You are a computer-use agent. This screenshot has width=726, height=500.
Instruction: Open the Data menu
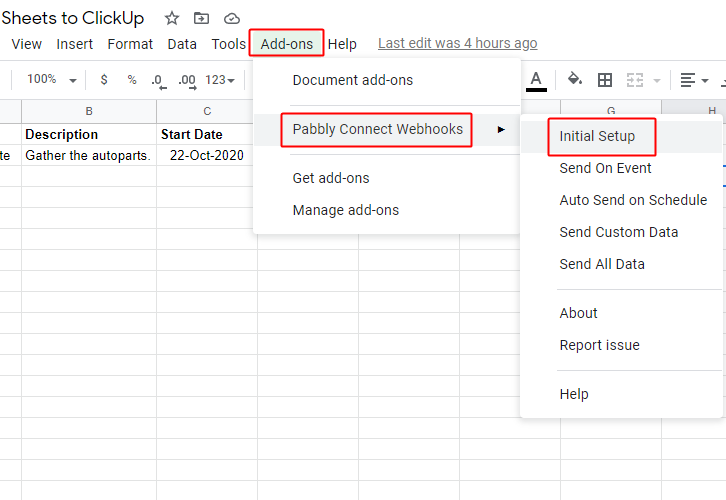(182, 44)
